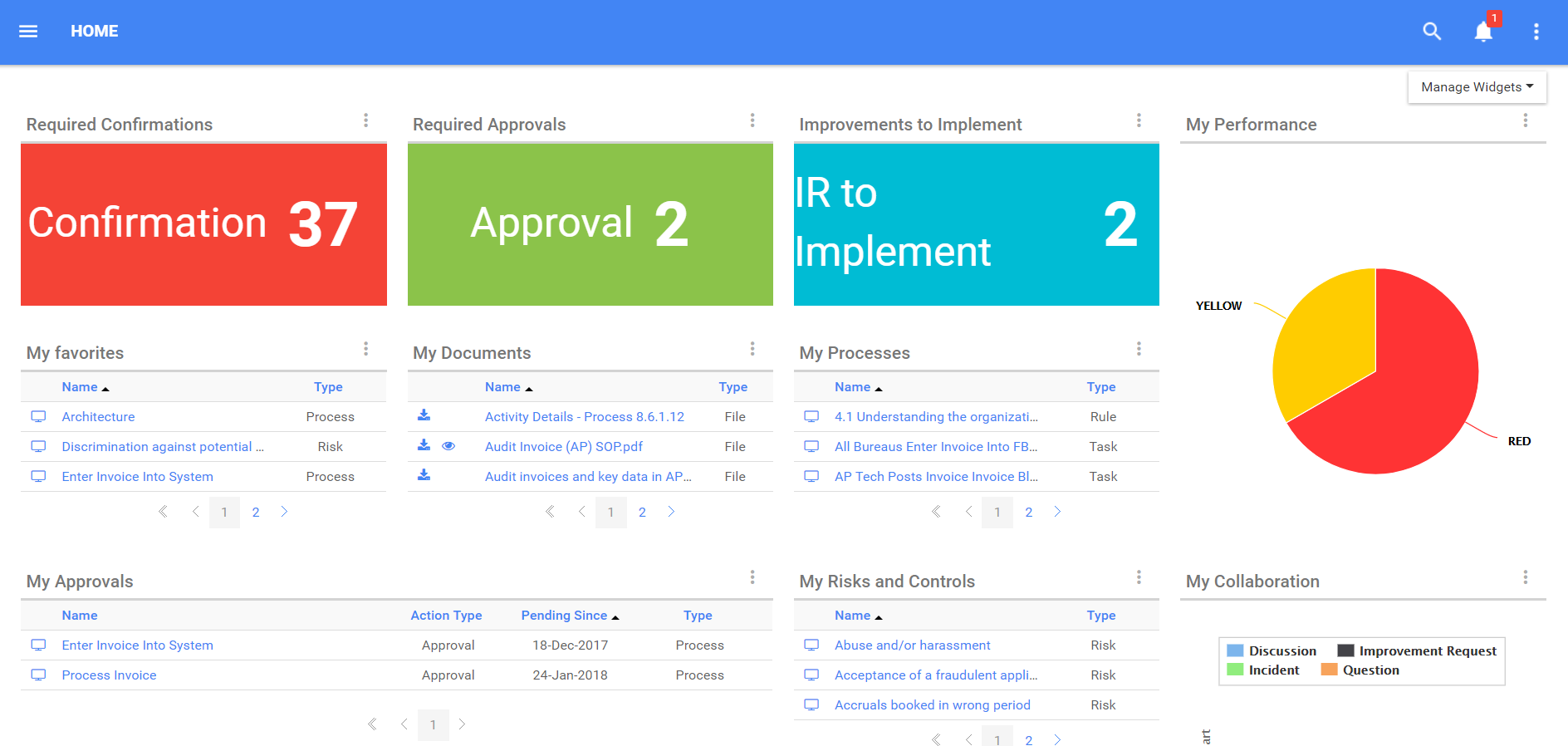Open the notifications bell
Screen dimensions: 1568x746
[1482, 32]
